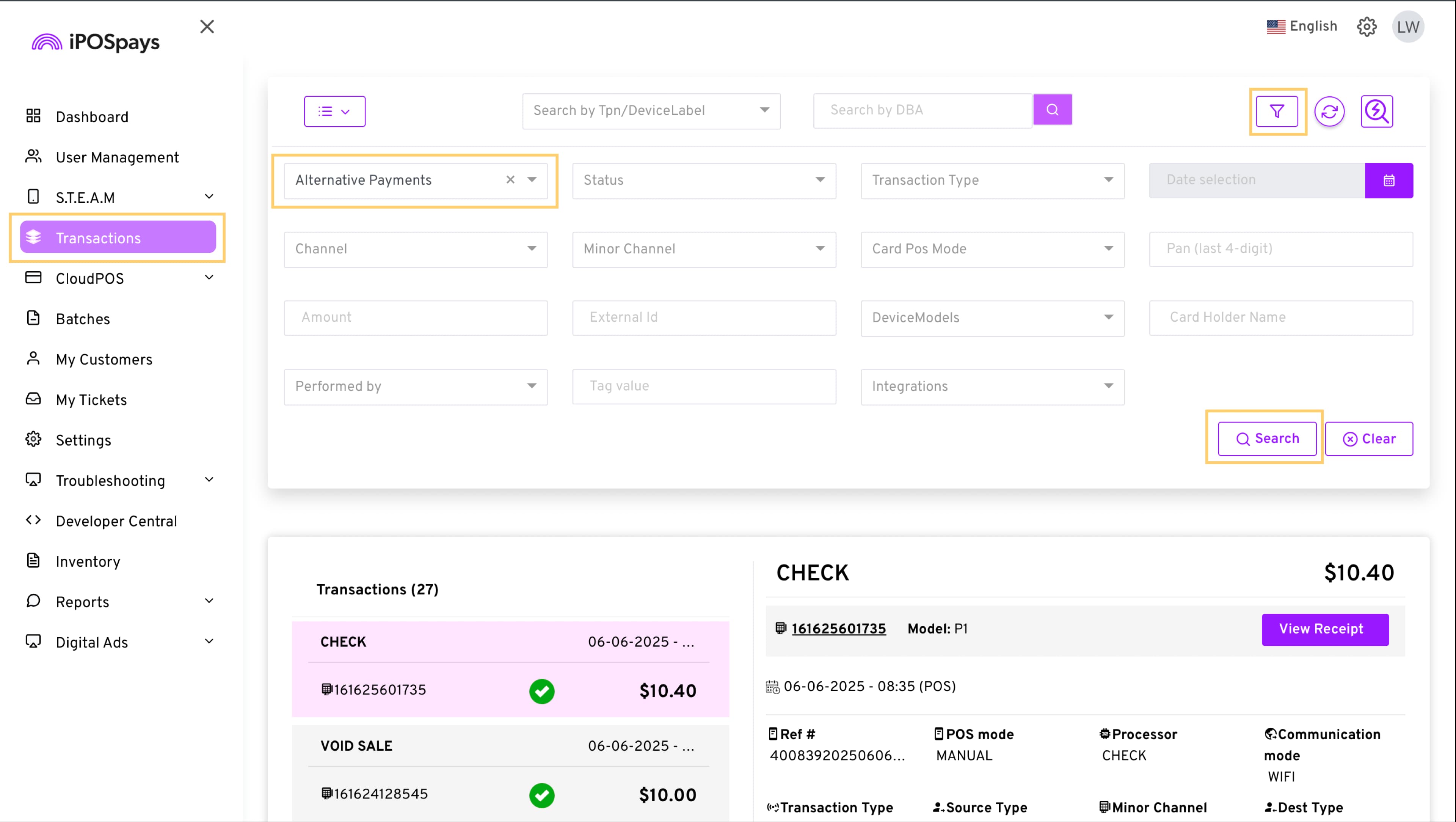Open the date selection calendar icon
The width and height of the screenshot is (1456, 822).
coord(1389,180)
